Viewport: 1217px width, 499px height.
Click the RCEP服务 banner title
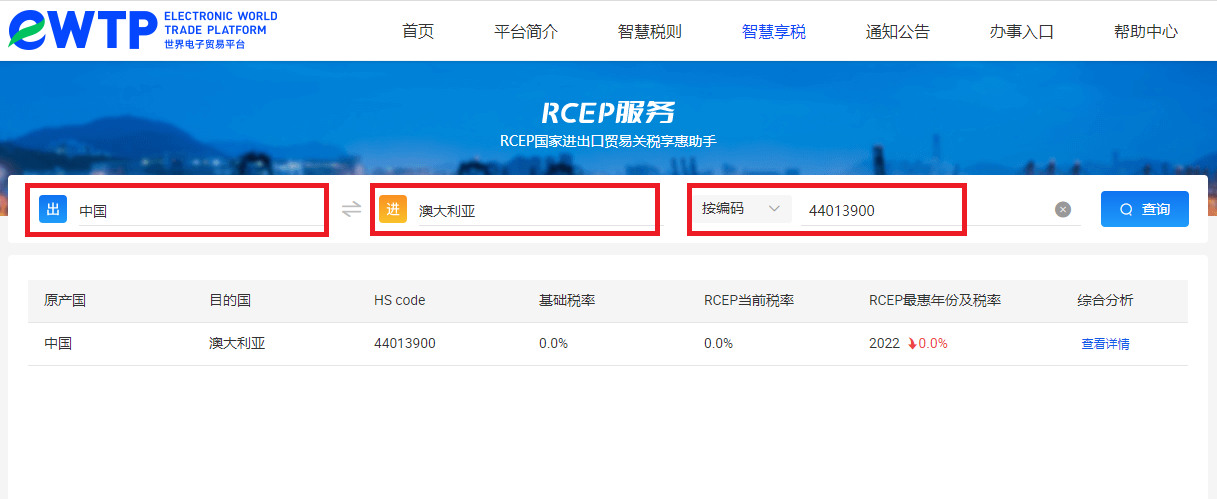(608, 111)
